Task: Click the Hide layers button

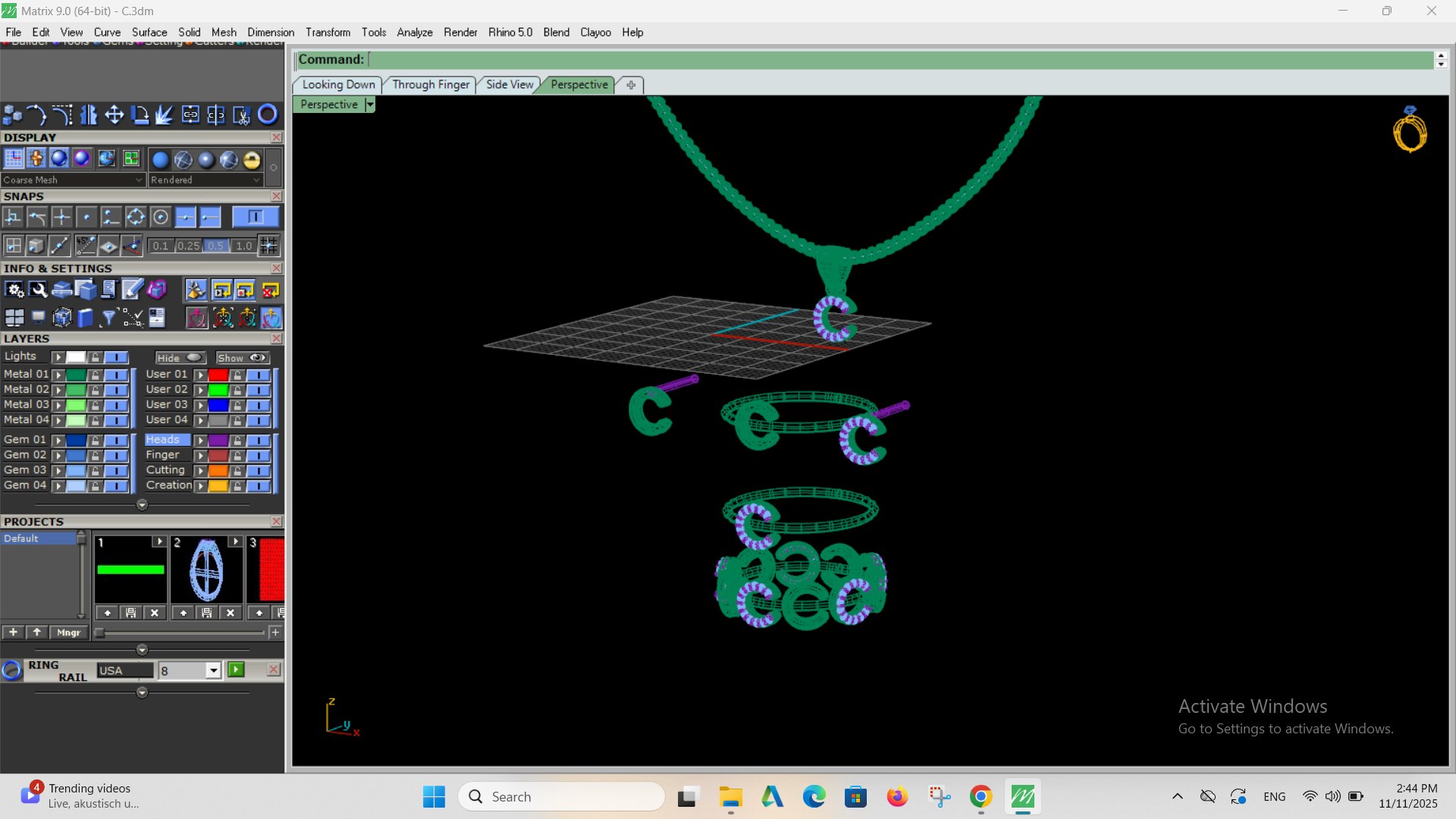Action: coord(180,358)
